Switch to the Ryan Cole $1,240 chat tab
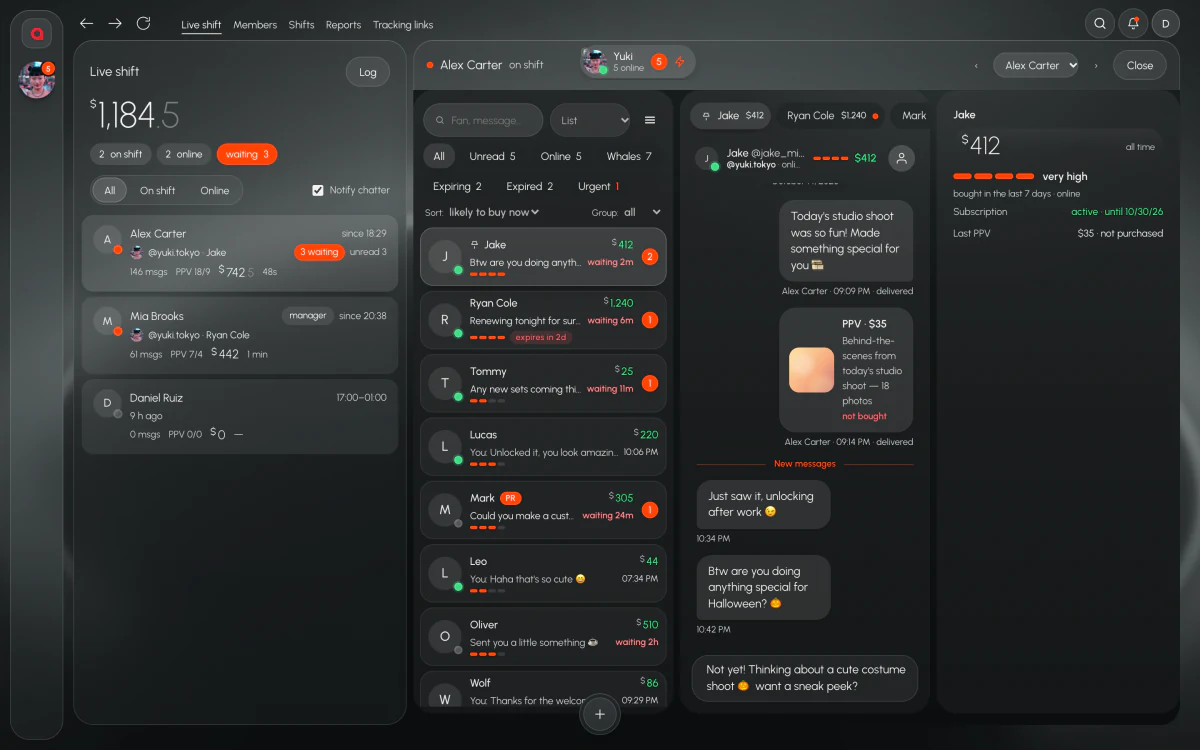This screenshot has height=750, width=1200. (x=831, y=115)
